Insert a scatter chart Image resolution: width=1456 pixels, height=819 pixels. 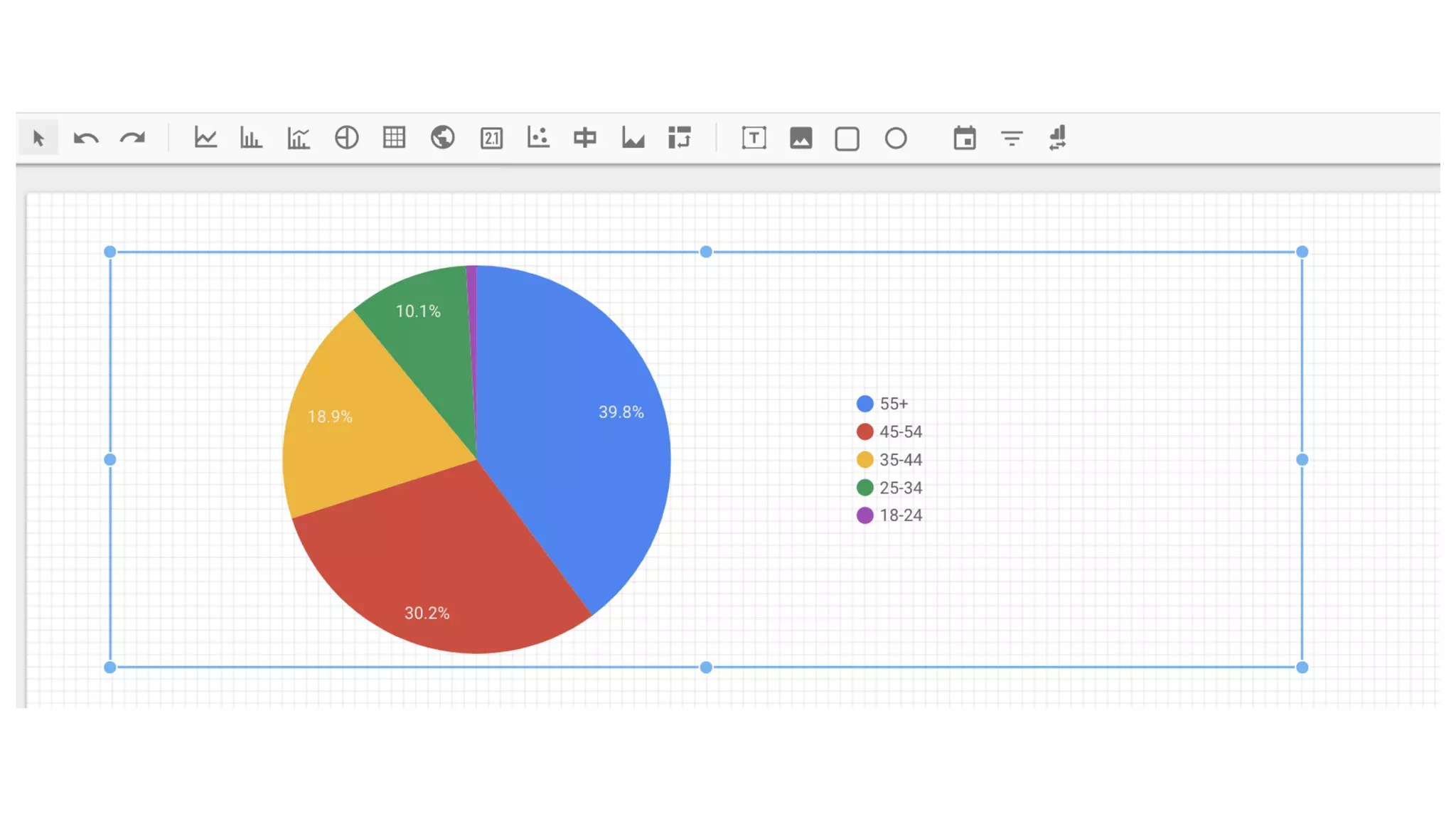coord(538,138)
